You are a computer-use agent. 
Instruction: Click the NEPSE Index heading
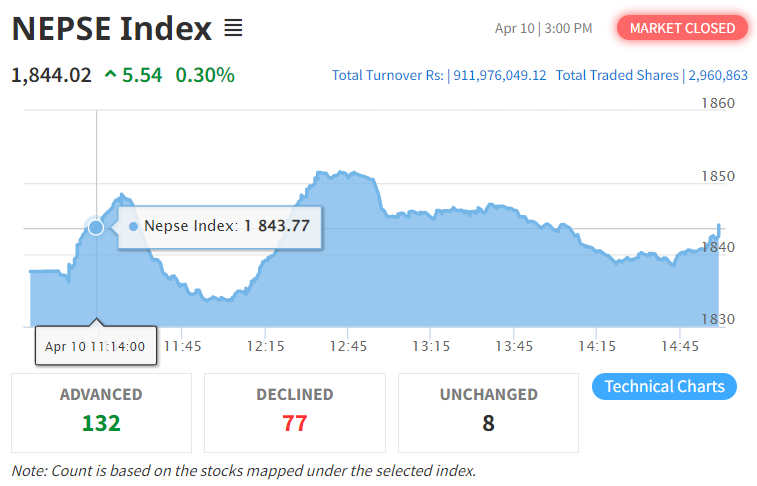[x=112, y=28]
